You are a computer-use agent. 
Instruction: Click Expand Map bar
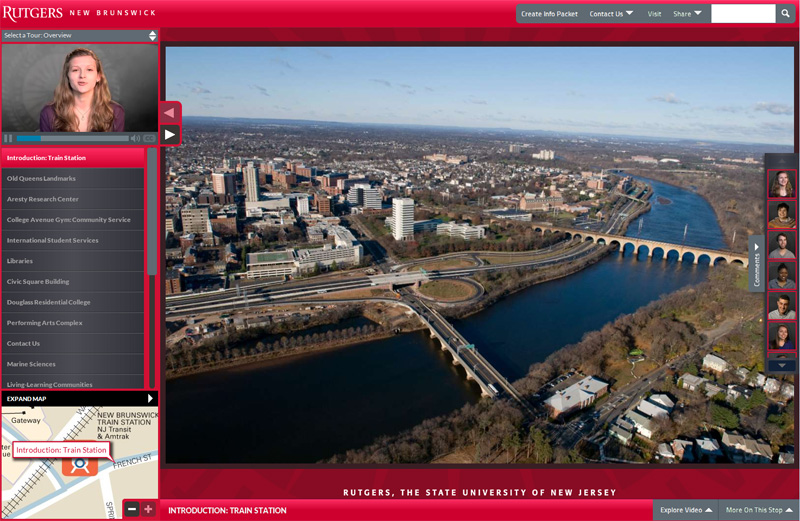(x=79, y=398)
